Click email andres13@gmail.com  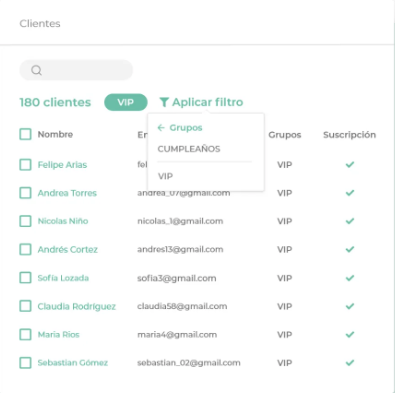[x=180, y=249]
